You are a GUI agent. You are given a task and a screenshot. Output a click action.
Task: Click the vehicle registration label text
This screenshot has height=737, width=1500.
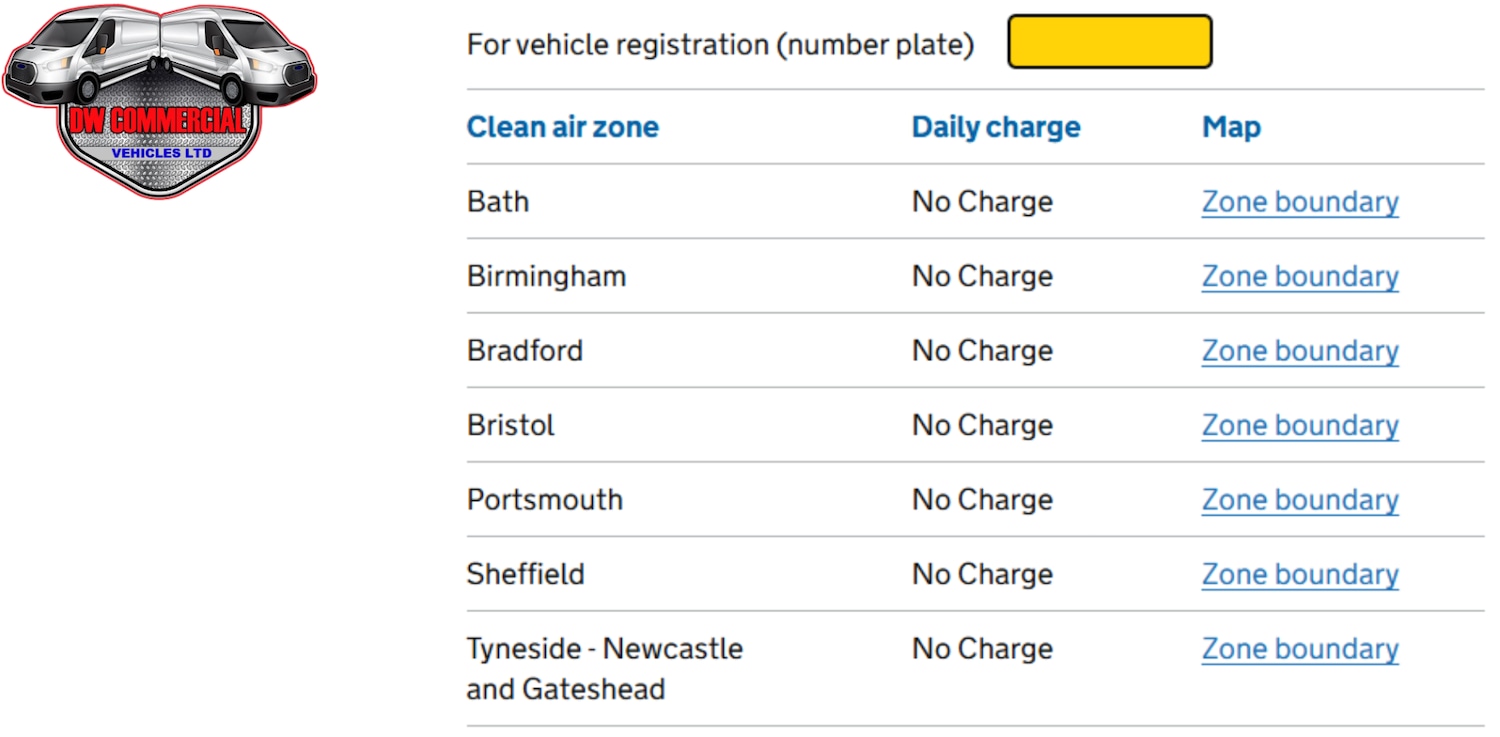tap(720, 45)
